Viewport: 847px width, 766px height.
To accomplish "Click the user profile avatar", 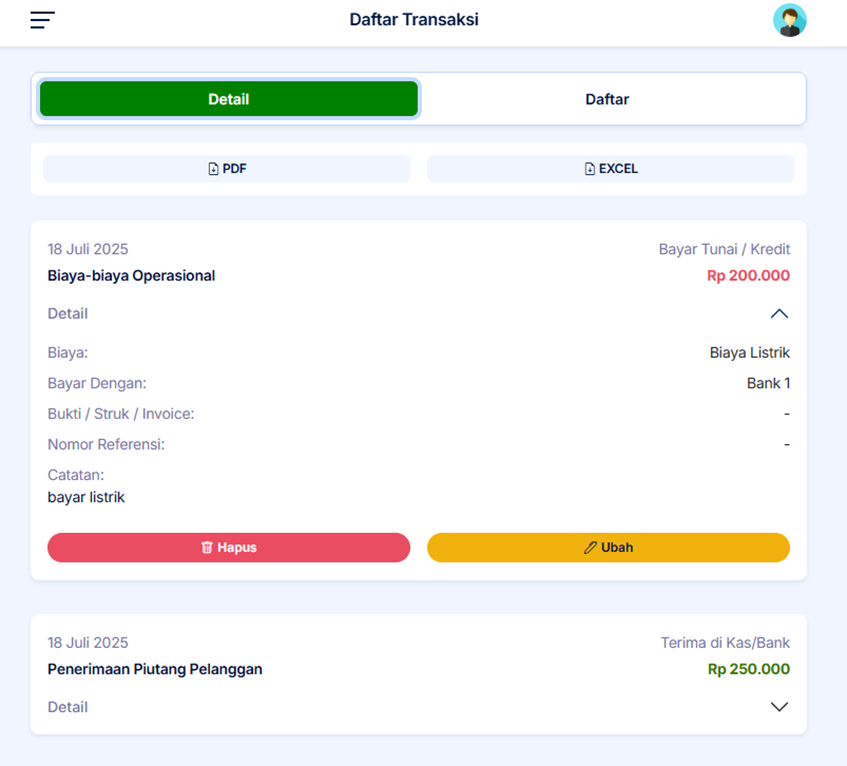I will (789, 20).
